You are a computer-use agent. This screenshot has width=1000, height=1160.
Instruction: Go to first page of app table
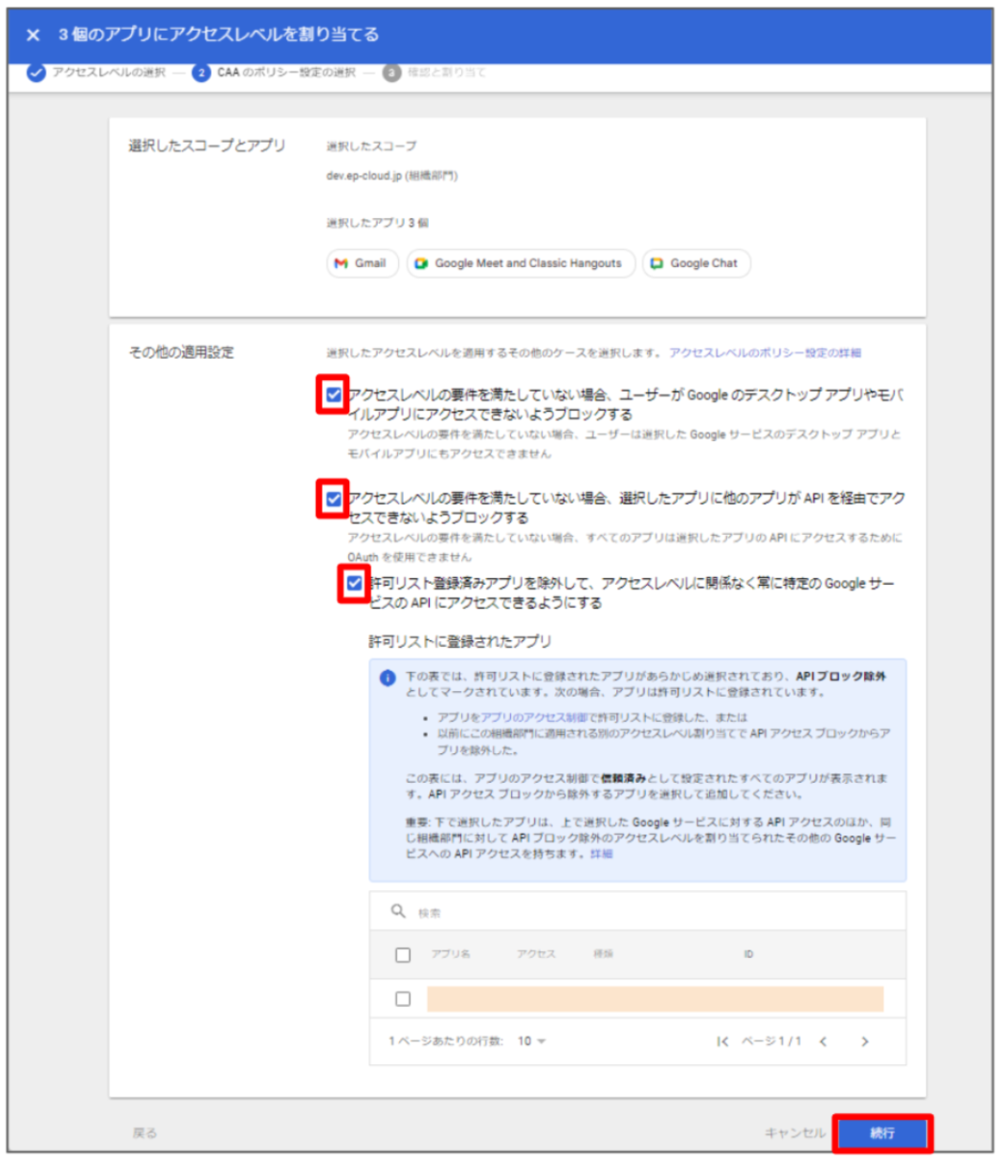723,1042
